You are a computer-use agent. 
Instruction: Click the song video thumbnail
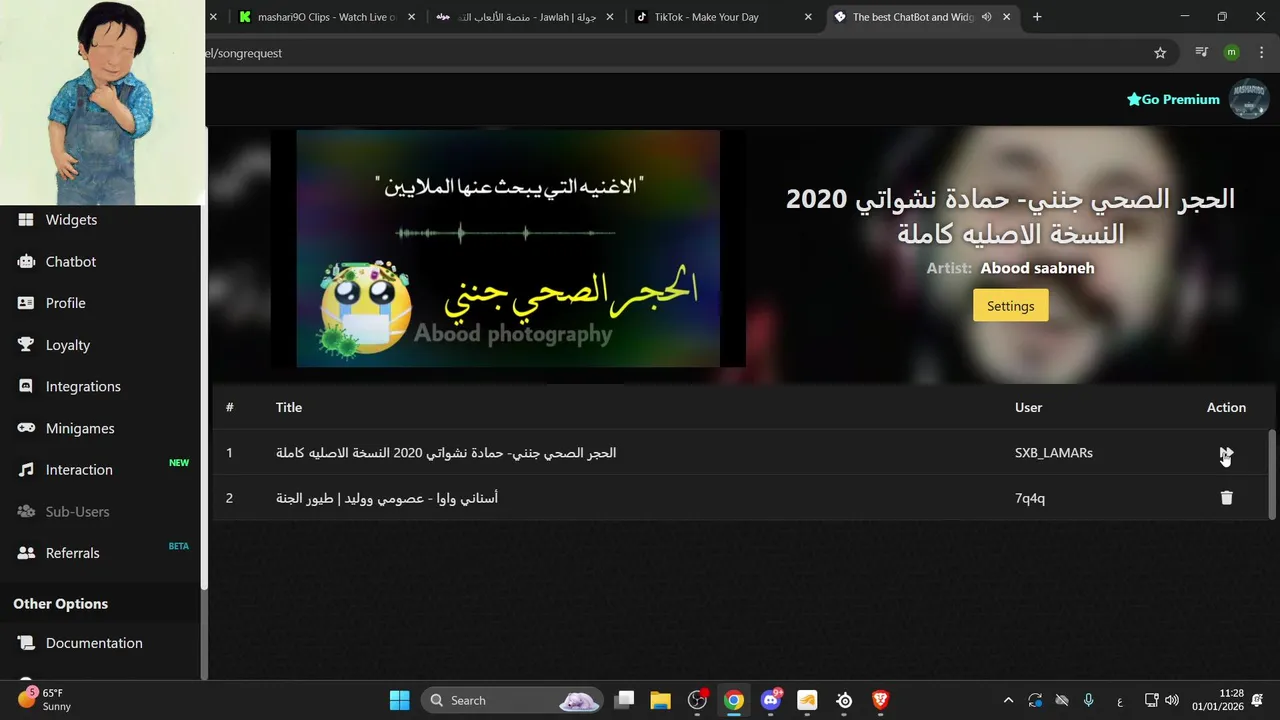pyautogui.click(x=508, y=248)
